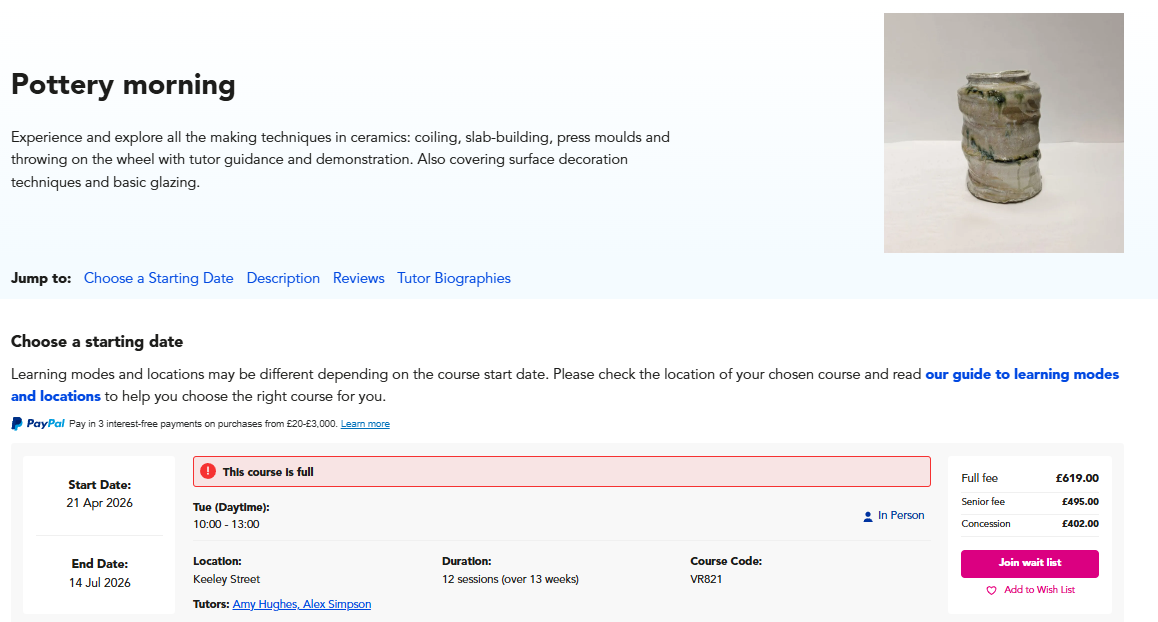Click the Full fee £619.00 amount
The image size is (1158, 622).
point(1077,478)
